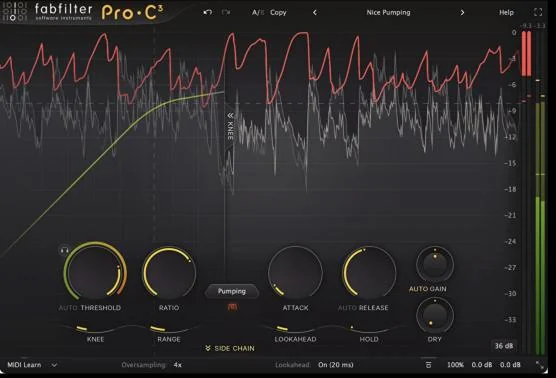Adjust the Ratio knob
Image resolution: width=556 pixels, height=378 pixels.
pyautogui.click(x=169, y=272)
